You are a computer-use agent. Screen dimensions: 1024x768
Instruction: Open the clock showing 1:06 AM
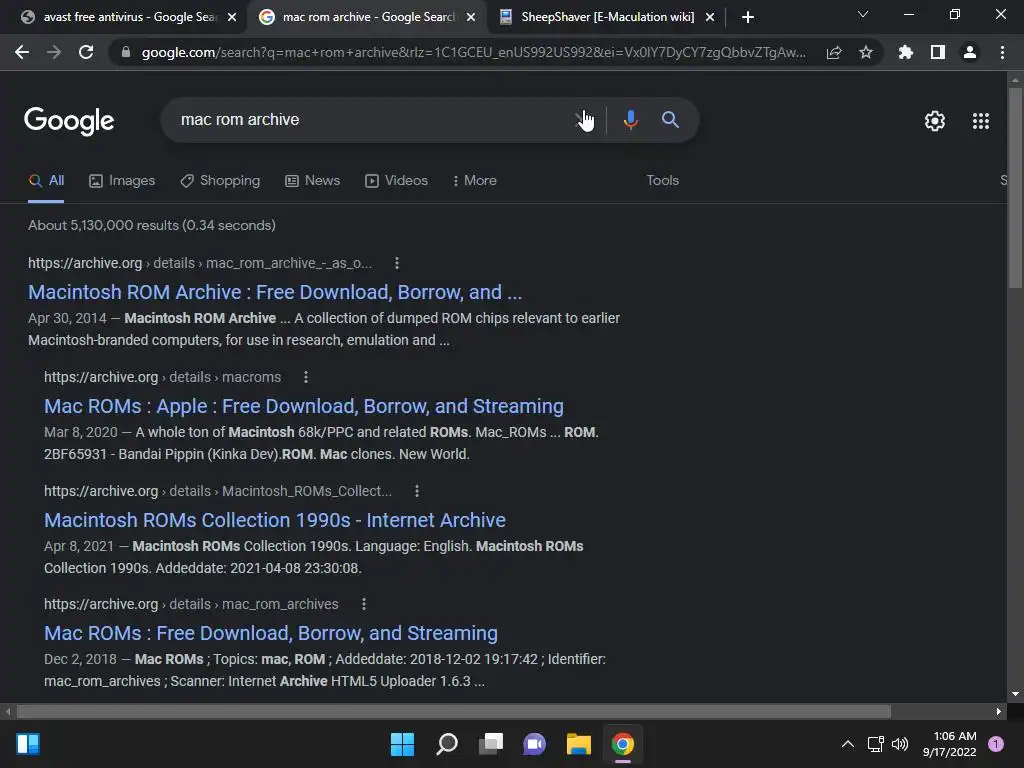point(950,744)
